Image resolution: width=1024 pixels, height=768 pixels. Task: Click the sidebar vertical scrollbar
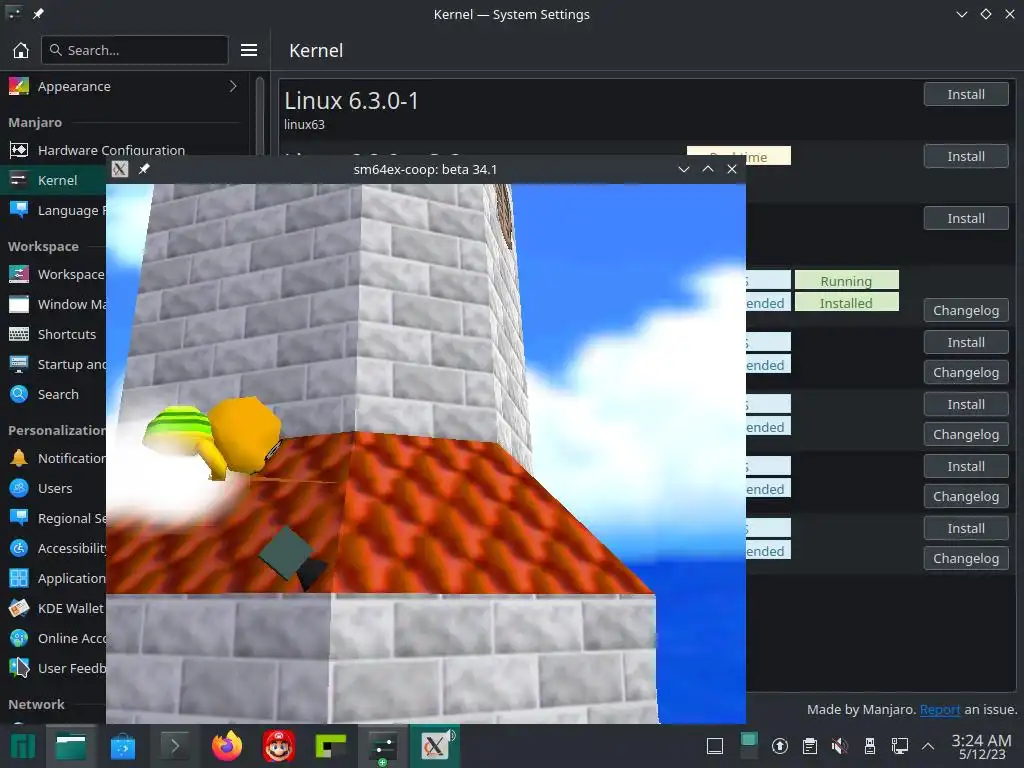(260, 116)
